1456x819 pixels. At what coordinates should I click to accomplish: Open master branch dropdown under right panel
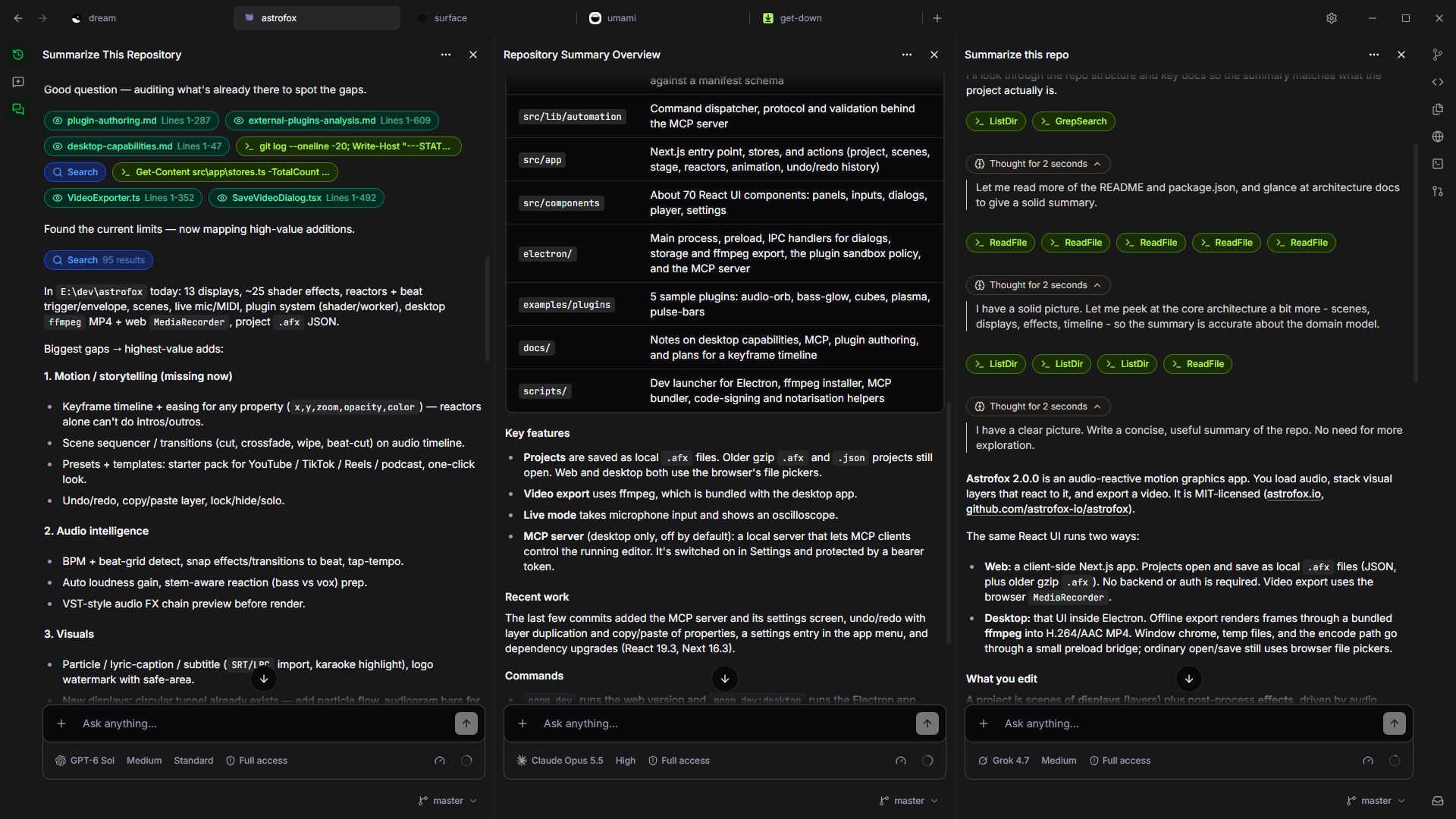[x=1376, y=801]
